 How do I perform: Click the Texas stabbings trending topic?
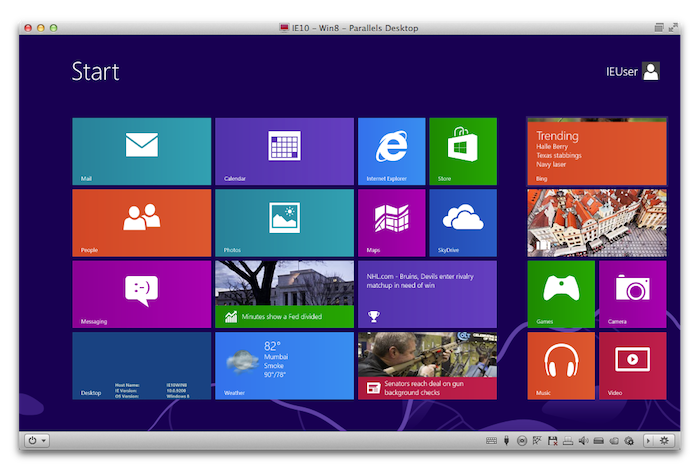tap(559, 155)
